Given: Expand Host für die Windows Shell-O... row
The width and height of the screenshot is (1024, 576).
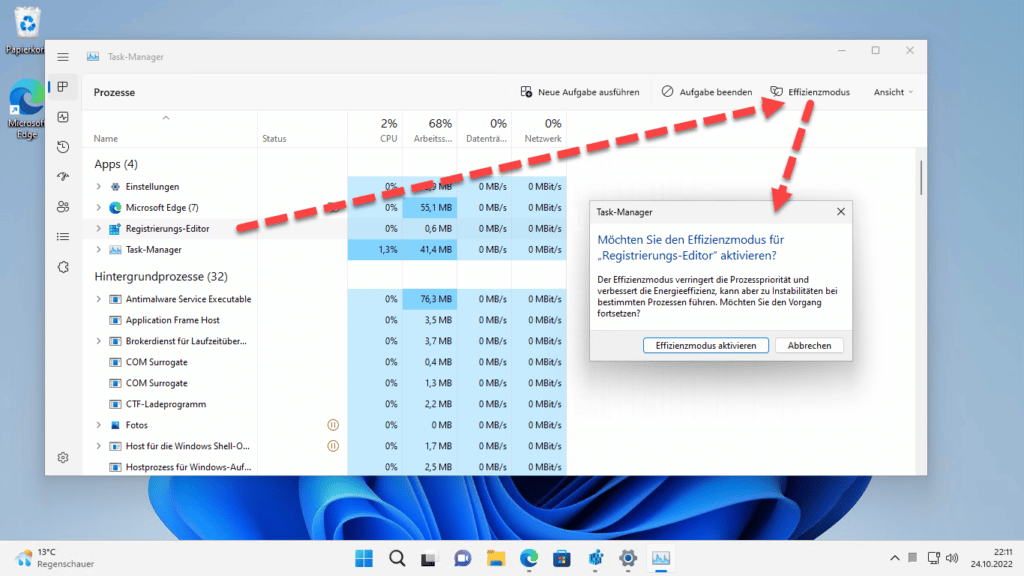Looking at the screenshot, I should coord(99,446).
